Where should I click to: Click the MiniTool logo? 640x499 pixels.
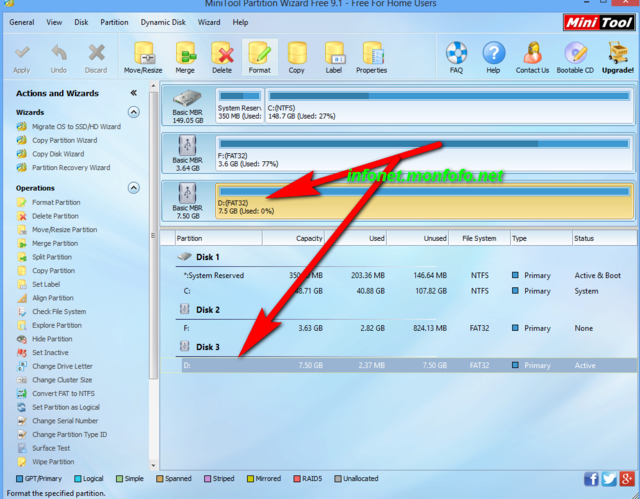(599, 22)
